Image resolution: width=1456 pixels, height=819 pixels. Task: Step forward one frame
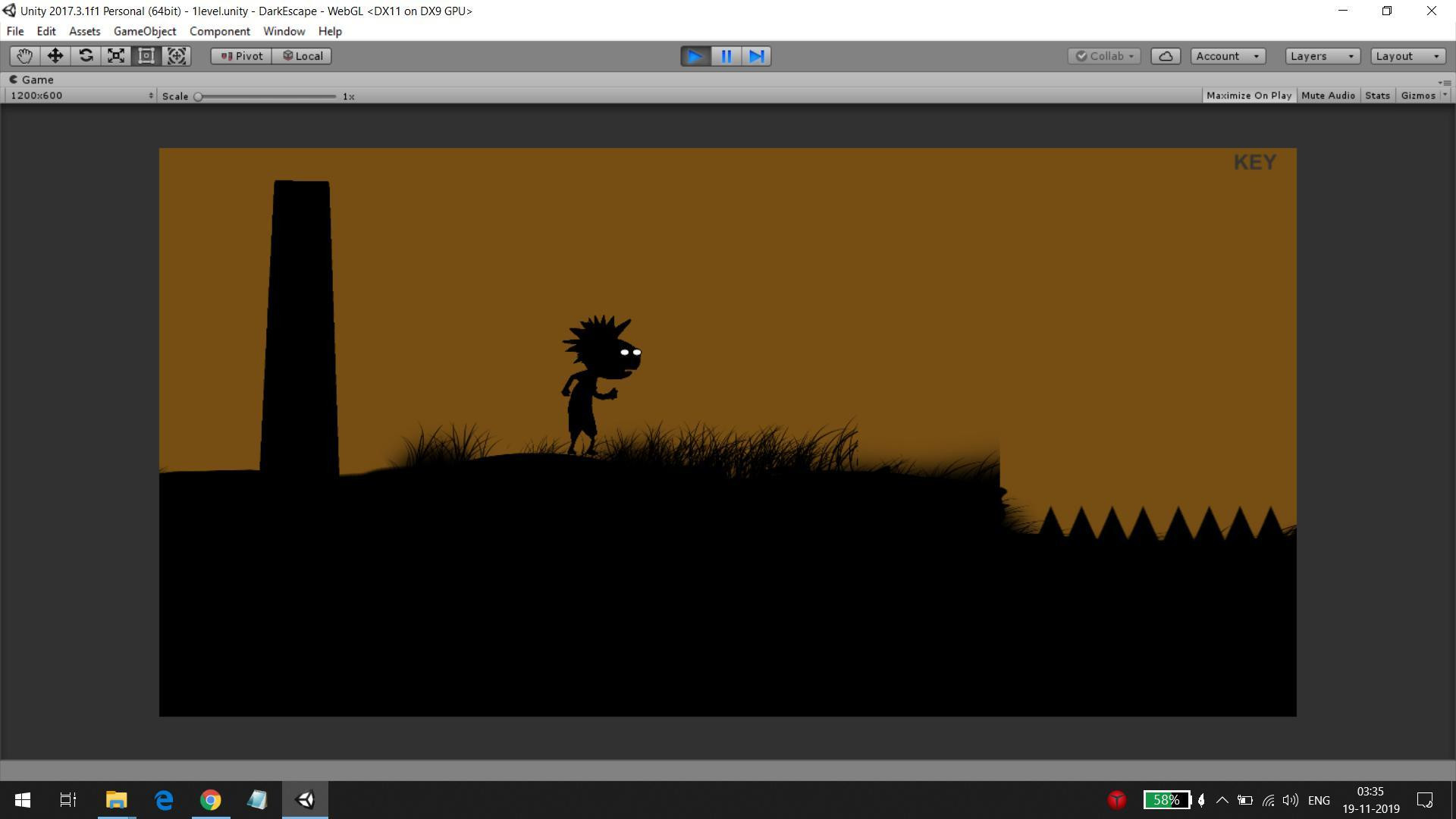(756, 56)
